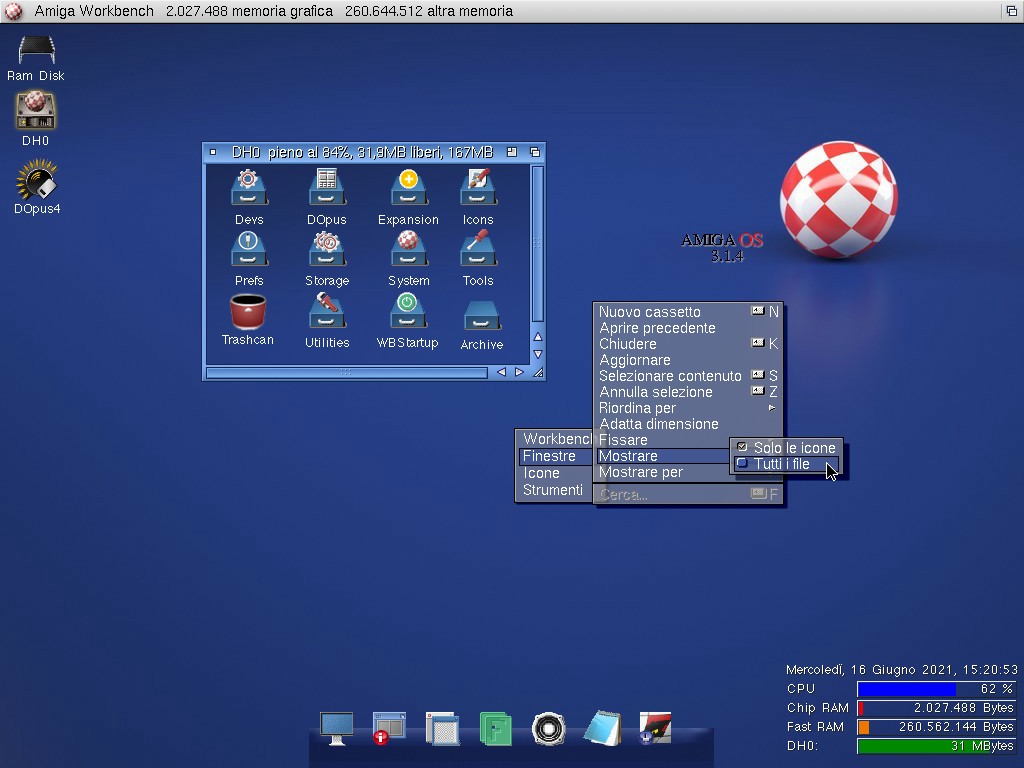Select the 'Solo le icone' option
The width and height of the screenshot is (1024, 768).
point(794,448)
